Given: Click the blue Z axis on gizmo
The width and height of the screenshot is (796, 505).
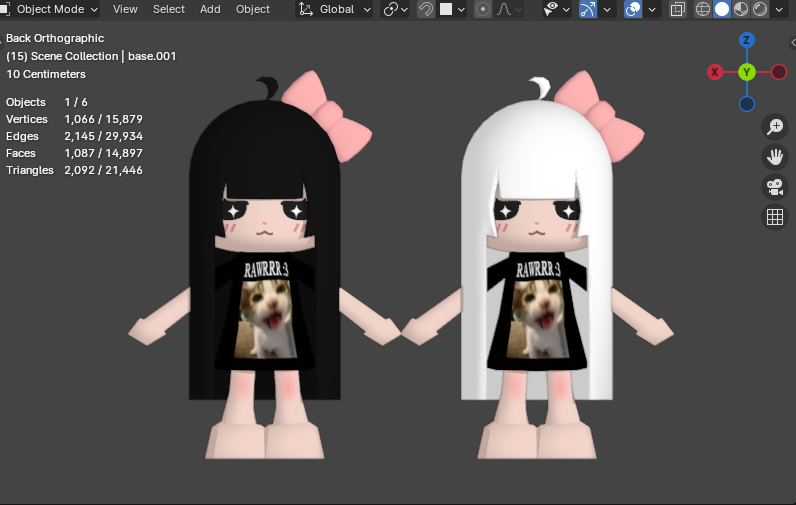Looking at the screenshot, I should (x=746, y=40).
